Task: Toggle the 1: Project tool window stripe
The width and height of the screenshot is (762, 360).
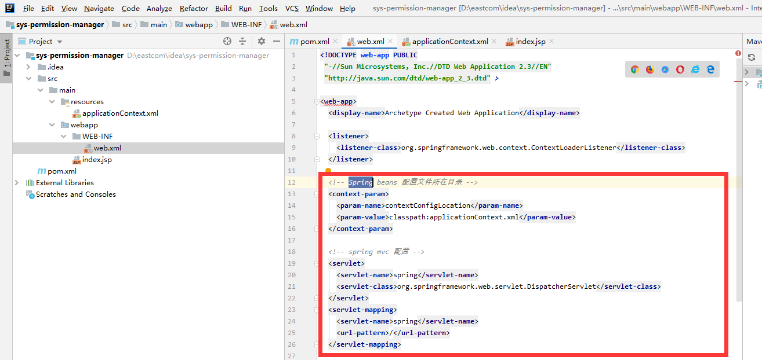Action: (x=6, y=58)
